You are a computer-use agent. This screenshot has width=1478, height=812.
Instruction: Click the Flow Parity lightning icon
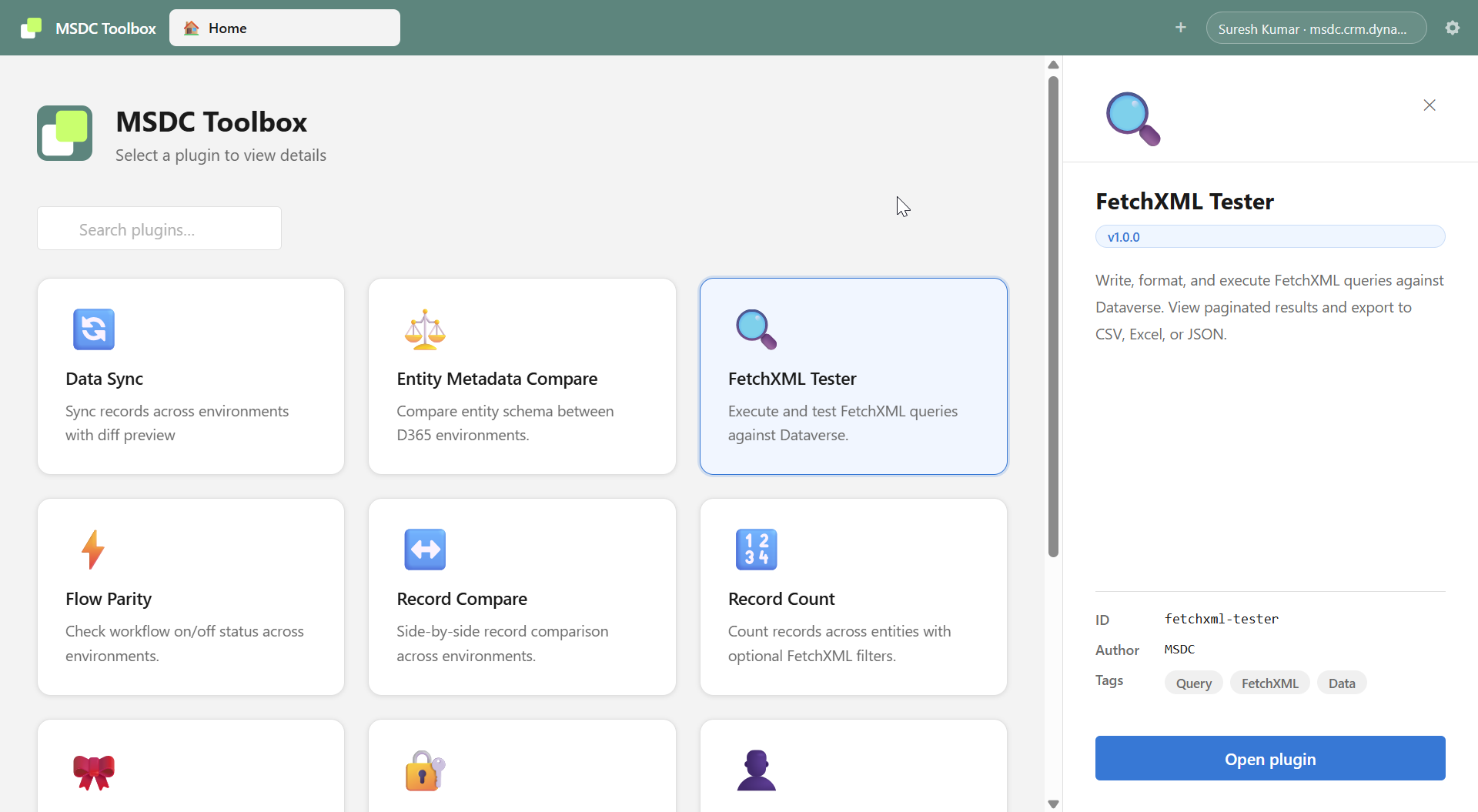click(93, 550)
